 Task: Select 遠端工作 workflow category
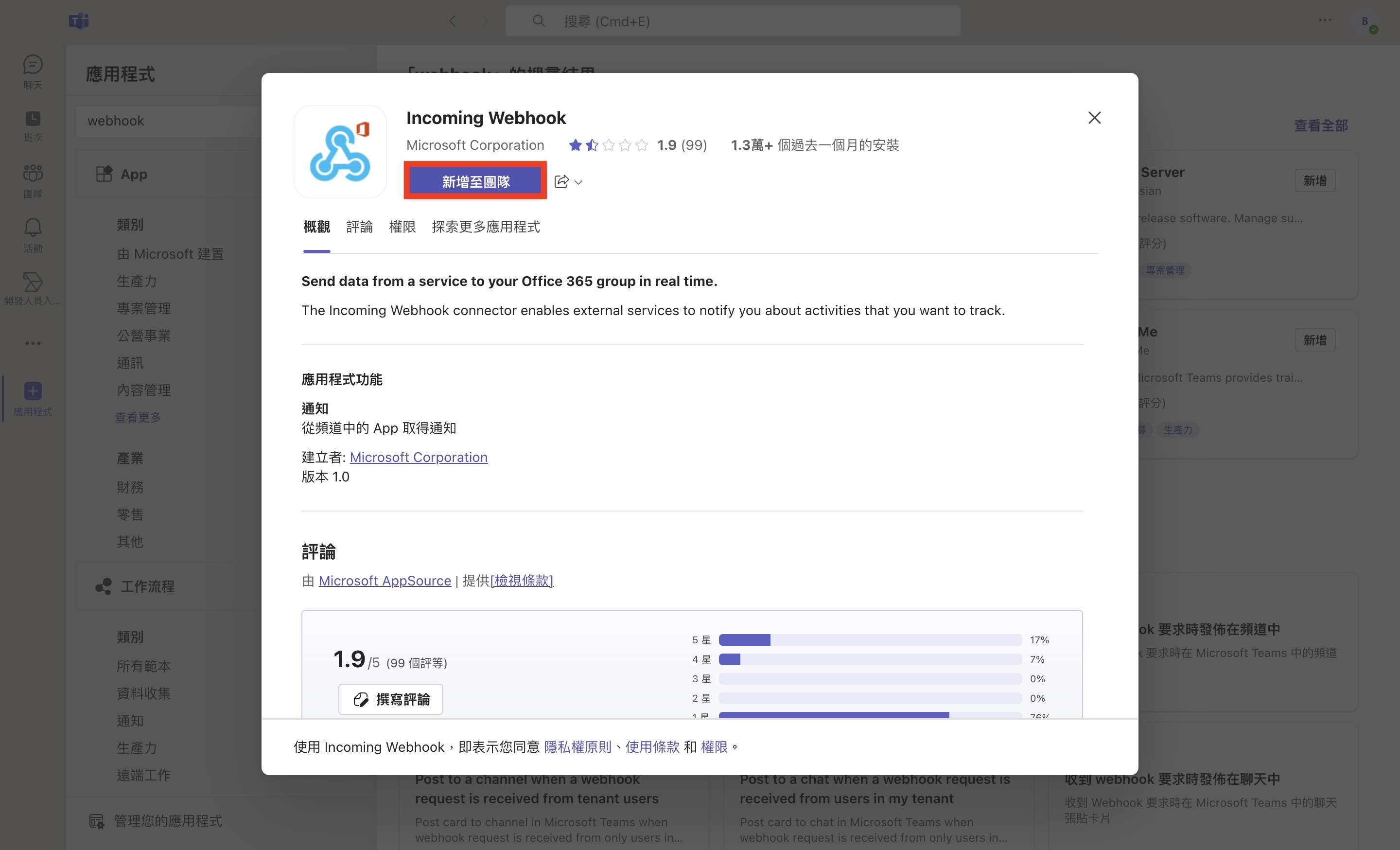[144, 775]
